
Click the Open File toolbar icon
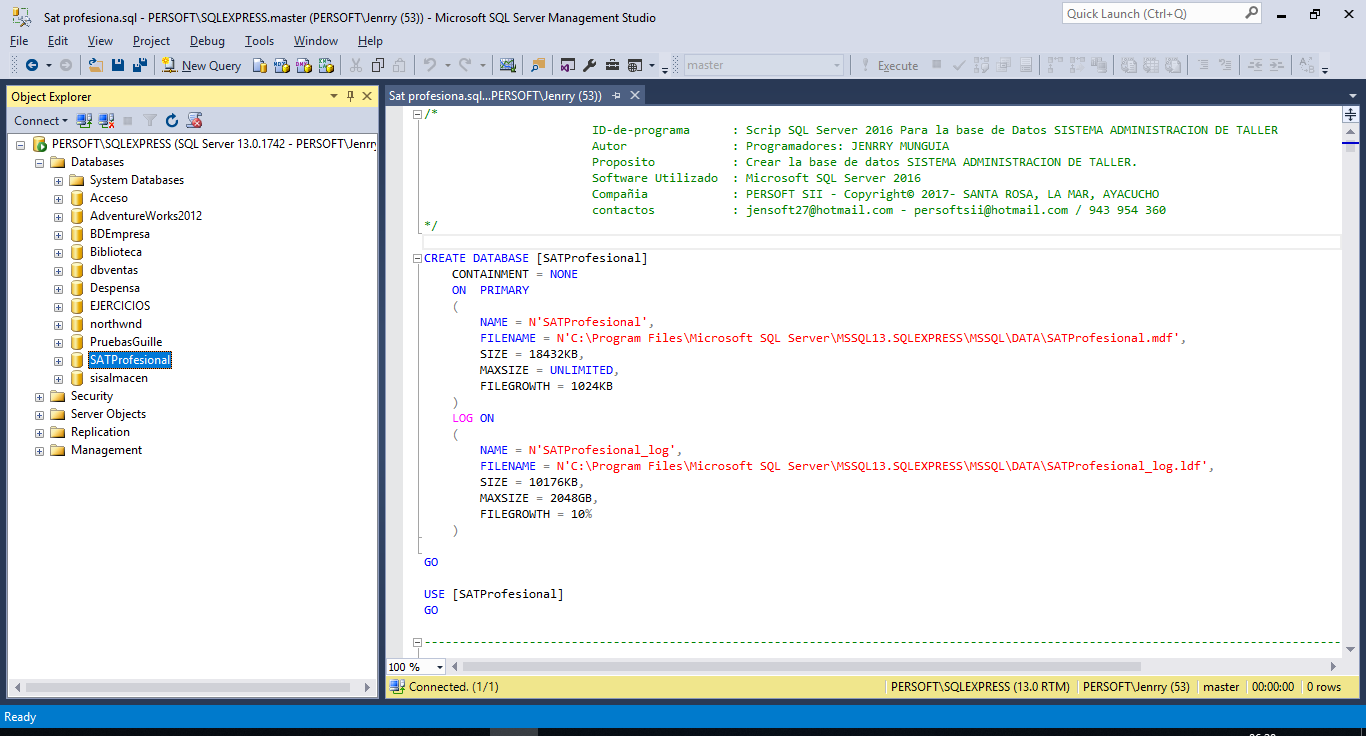pos(96,65)
